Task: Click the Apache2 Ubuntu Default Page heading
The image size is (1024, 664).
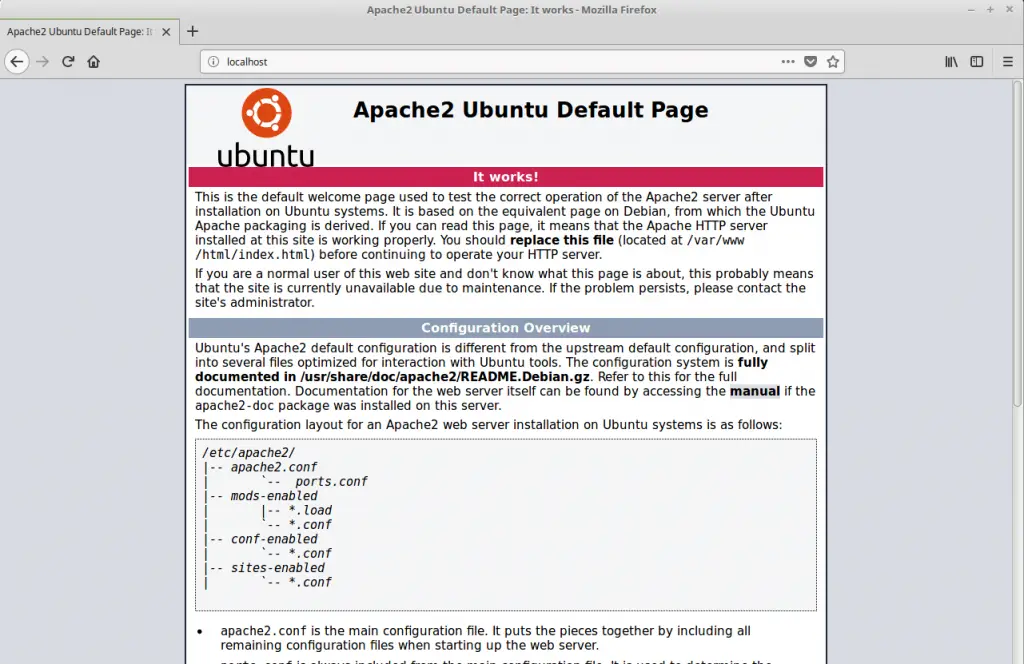Action: [530, 110]
